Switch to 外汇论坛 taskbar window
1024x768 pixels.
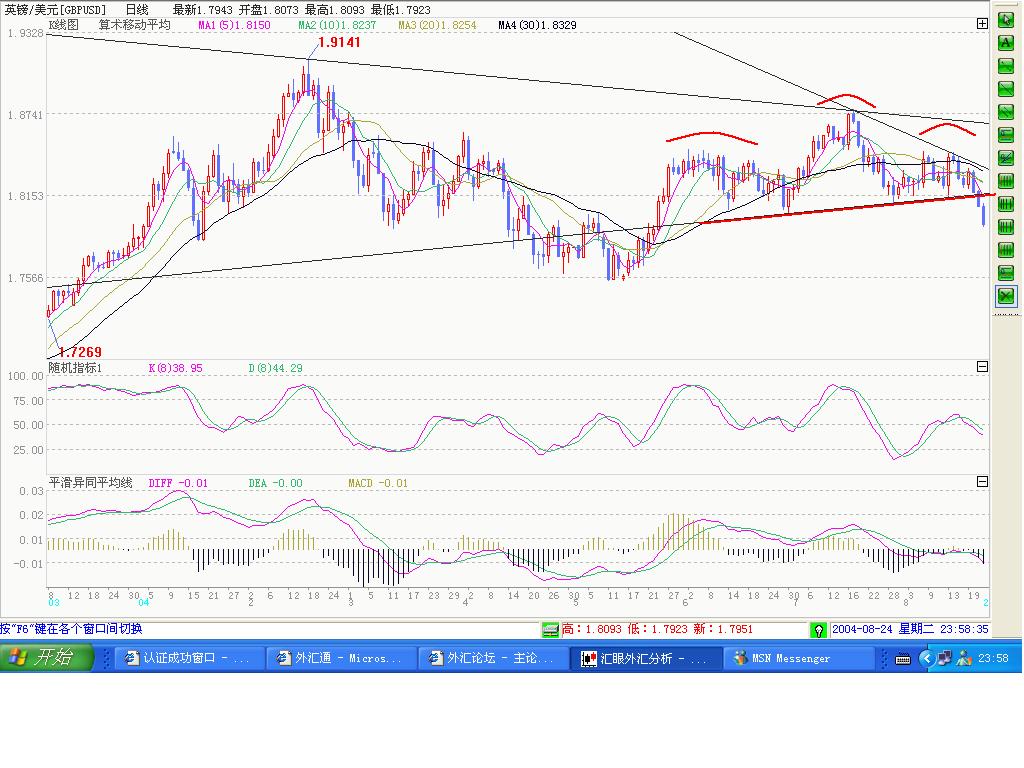pos(492,658)
